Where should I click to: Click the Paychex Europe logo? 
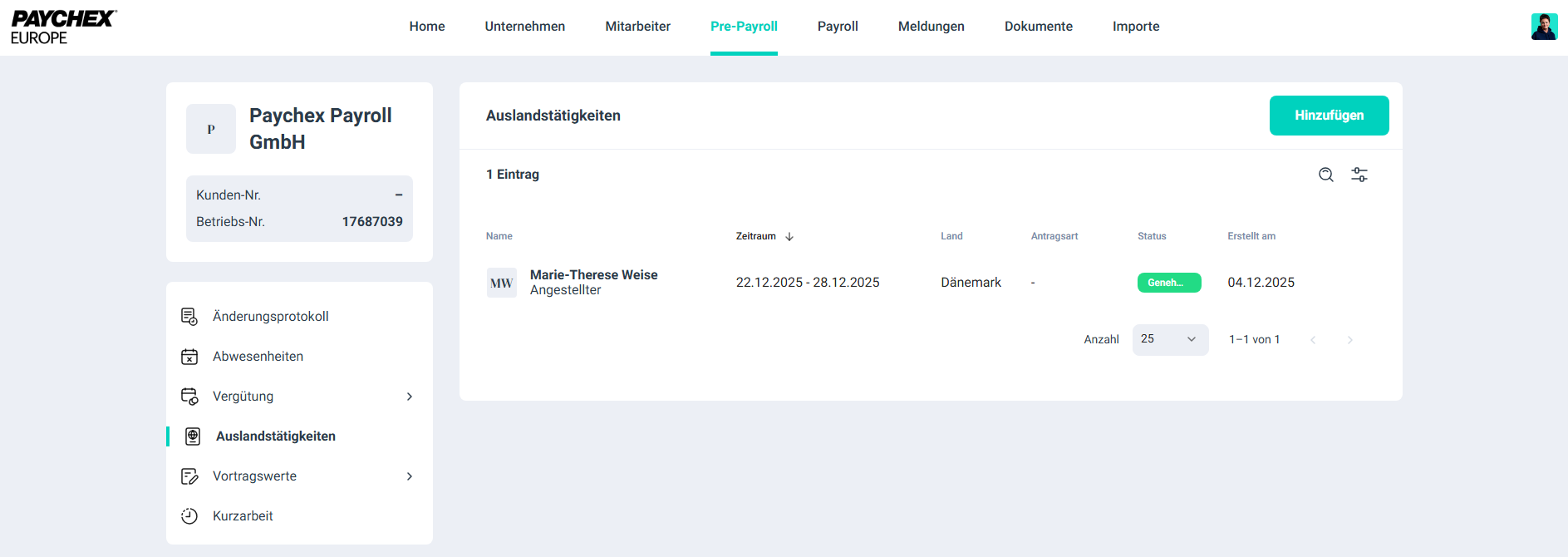coord(63,27)
